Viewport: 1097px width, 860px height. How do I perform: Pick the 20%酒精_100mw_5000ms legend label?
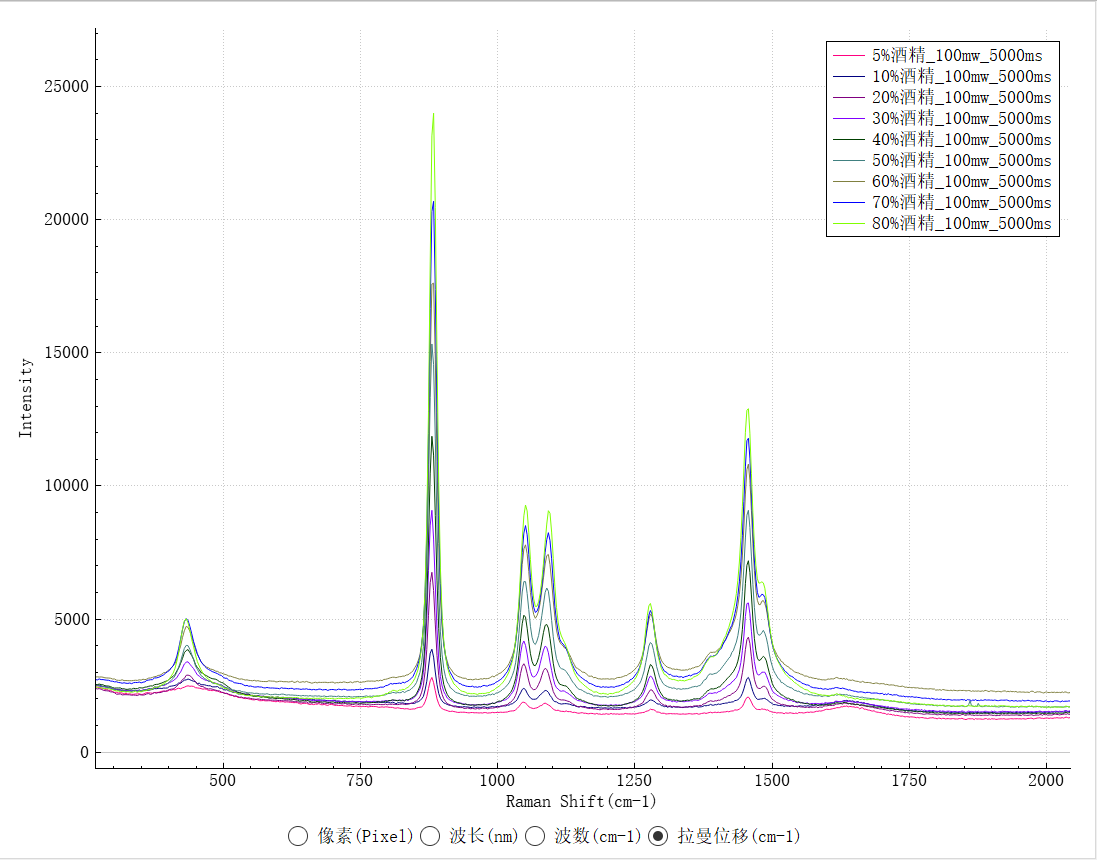point(961,97)
